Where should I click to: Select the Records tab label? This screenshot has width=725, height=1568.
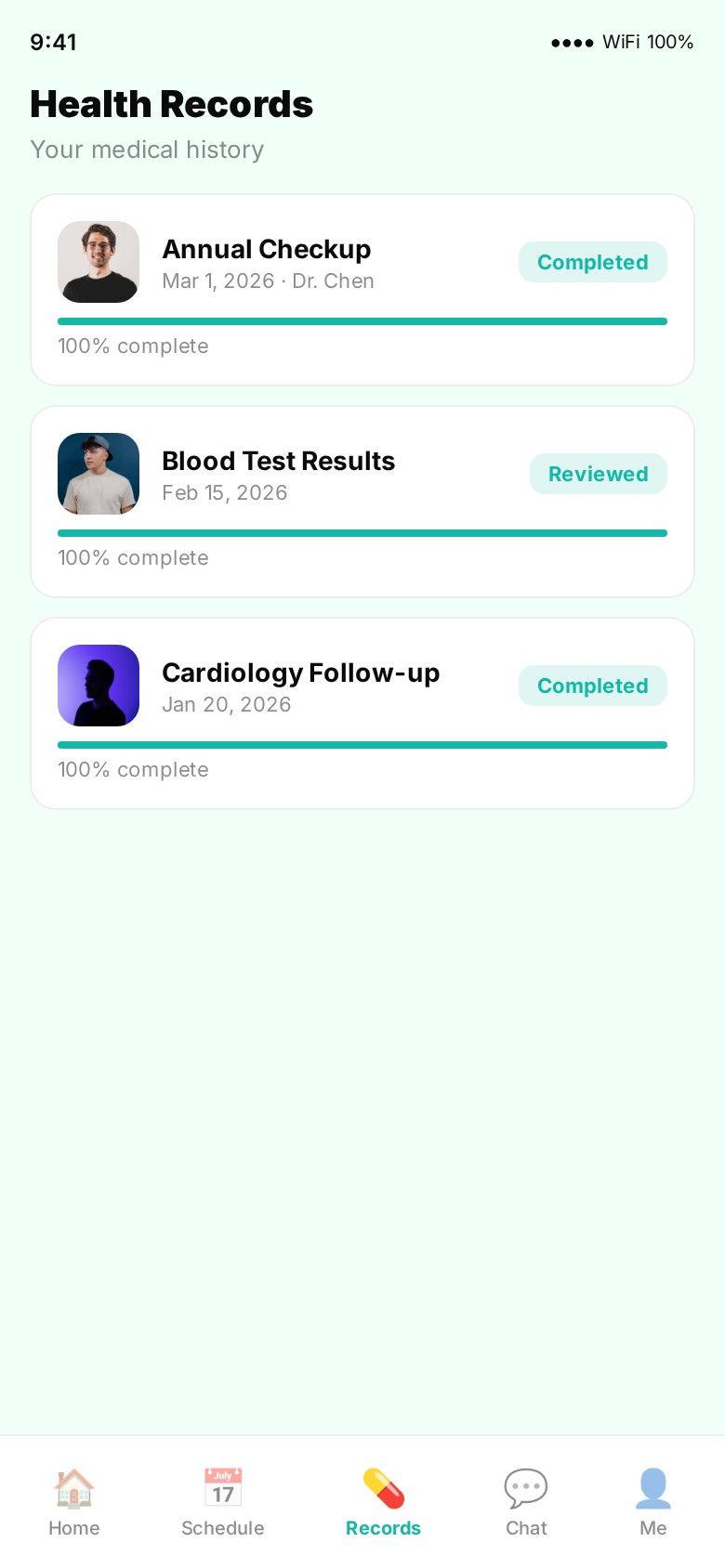(x=383, y=1528)
